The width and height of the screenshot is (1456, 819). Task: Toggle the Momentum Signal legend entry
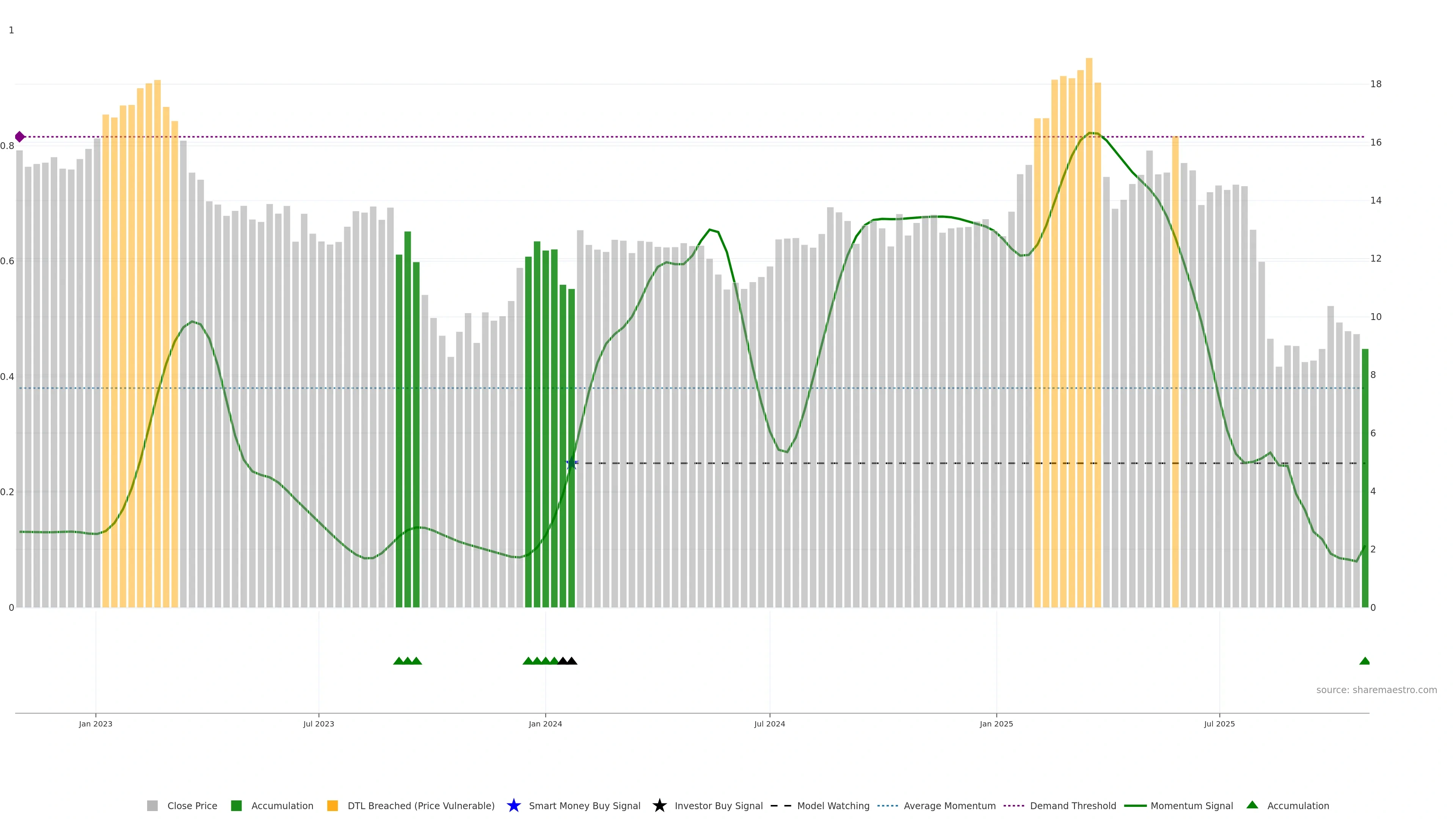pos(1191,805)
